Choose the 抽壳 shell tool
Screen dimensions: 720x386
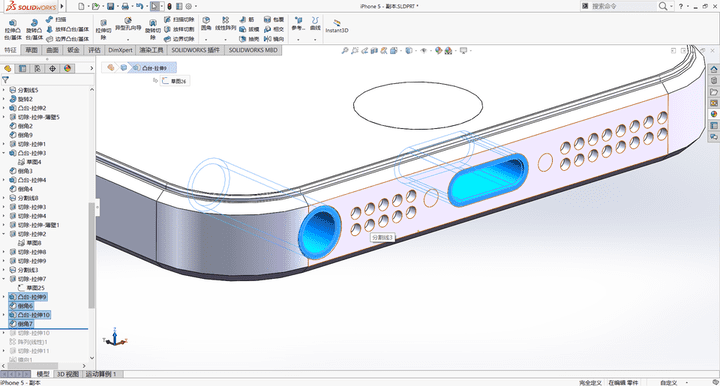click(x=249, y=39)
